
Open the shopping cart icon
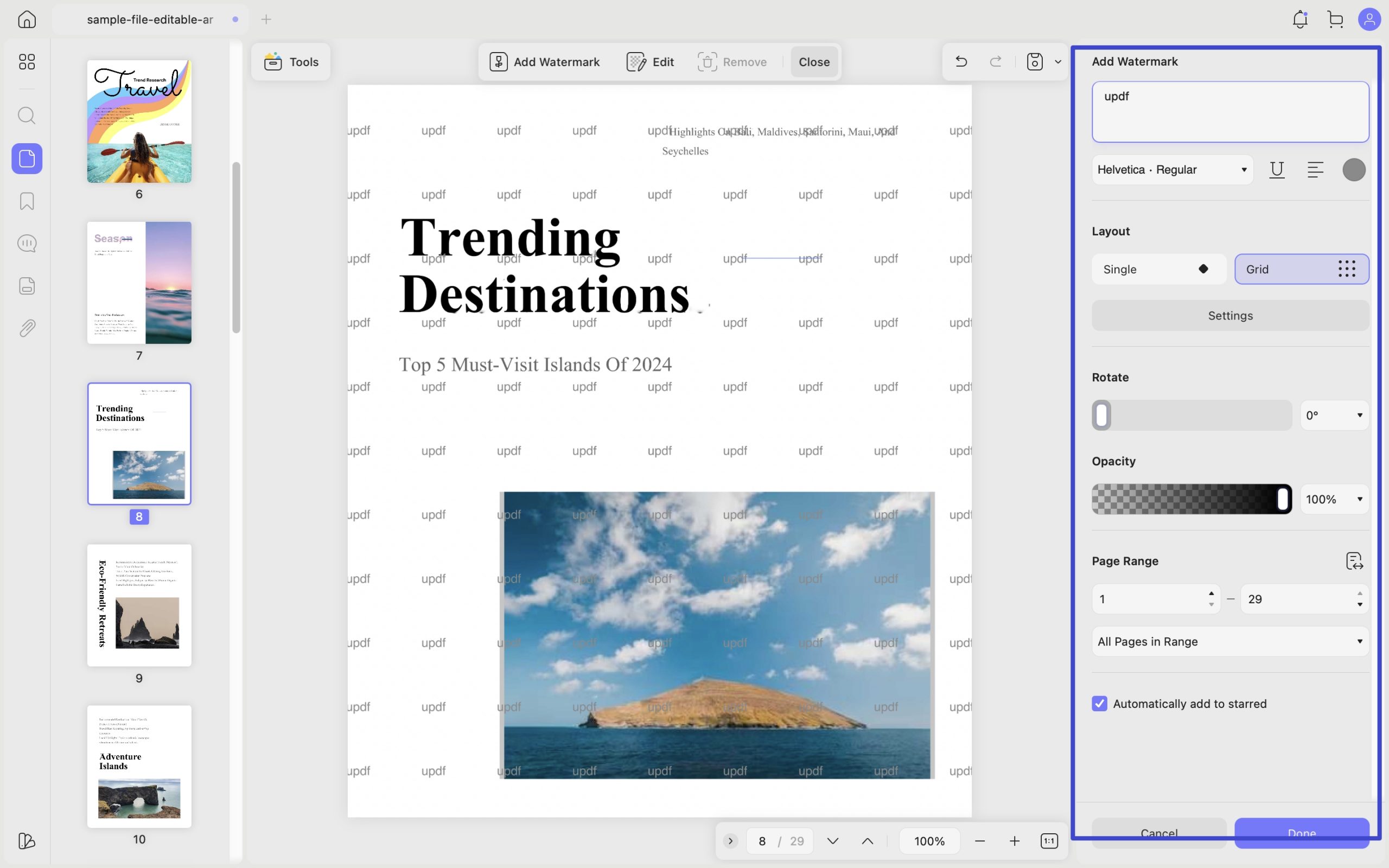coord(1335,20)
